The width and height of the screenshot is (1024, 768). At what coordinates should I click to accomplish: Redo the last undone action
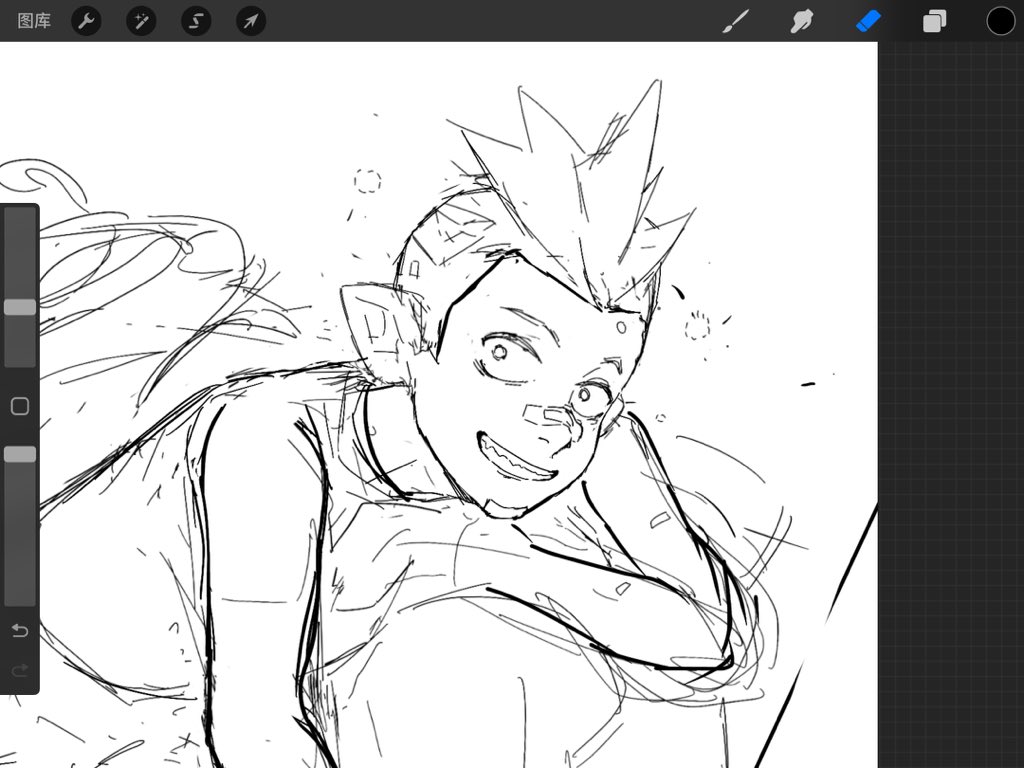[20, 670]
